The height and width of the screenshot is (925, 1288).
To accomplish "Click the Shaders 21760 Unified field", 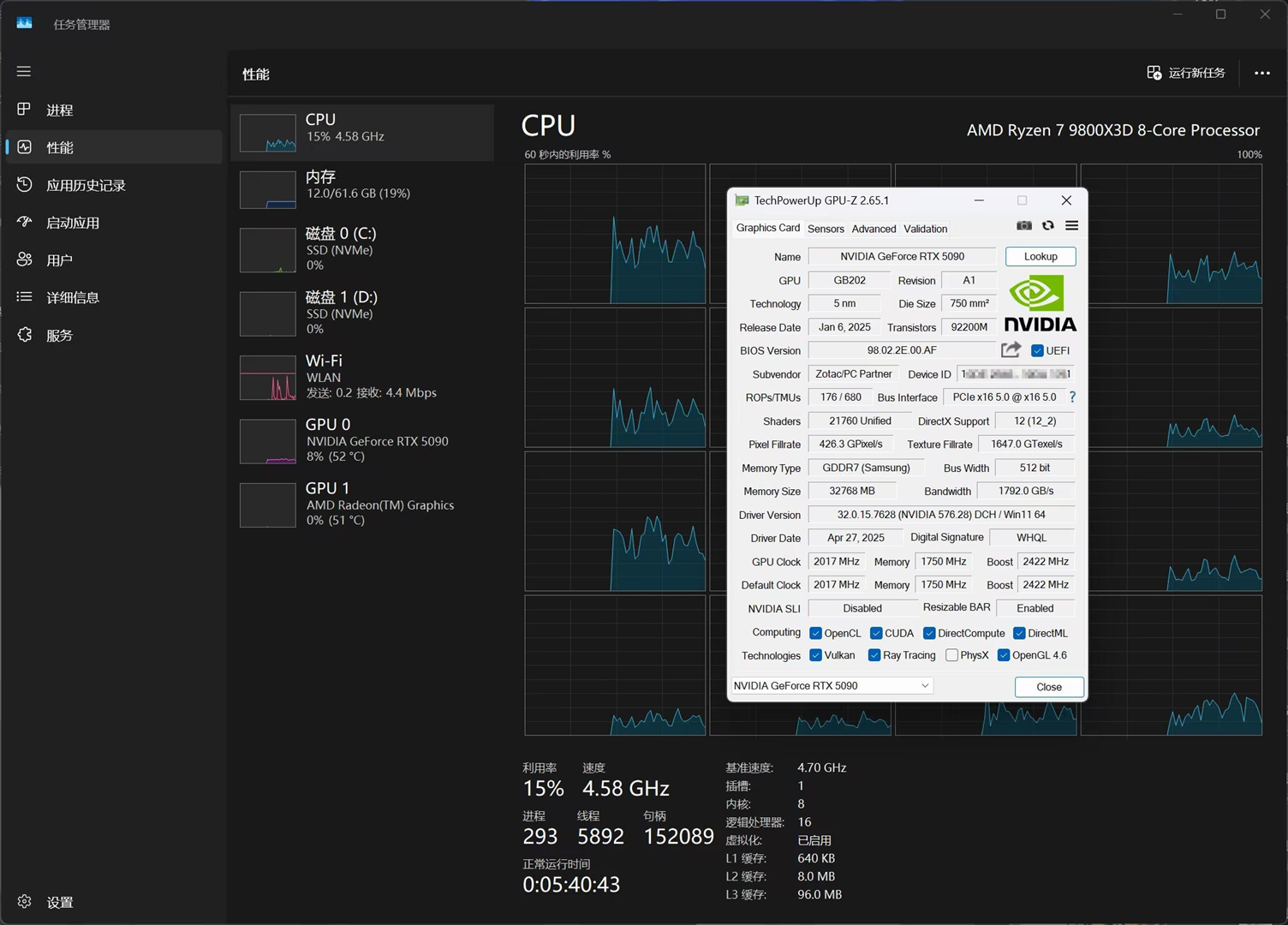I will [860, 421].
